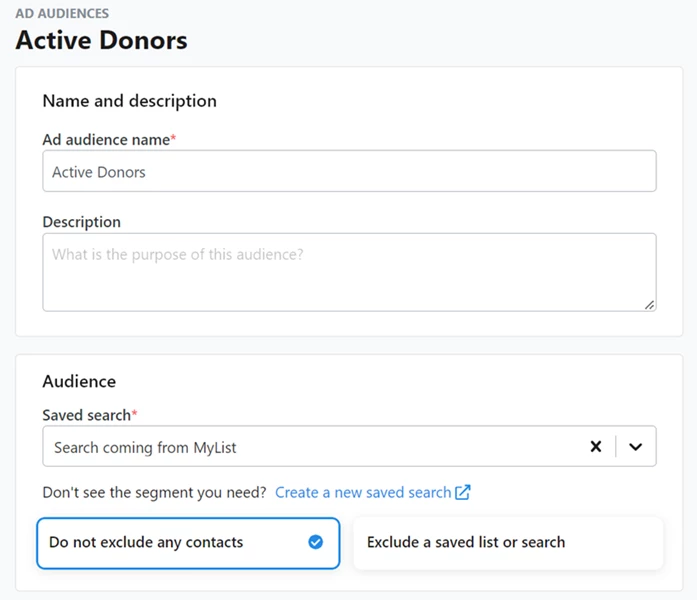This screenshot has width=697, height=600.
Task: Choose Exclude a saved list or search
Action: (x=508, y=543)
